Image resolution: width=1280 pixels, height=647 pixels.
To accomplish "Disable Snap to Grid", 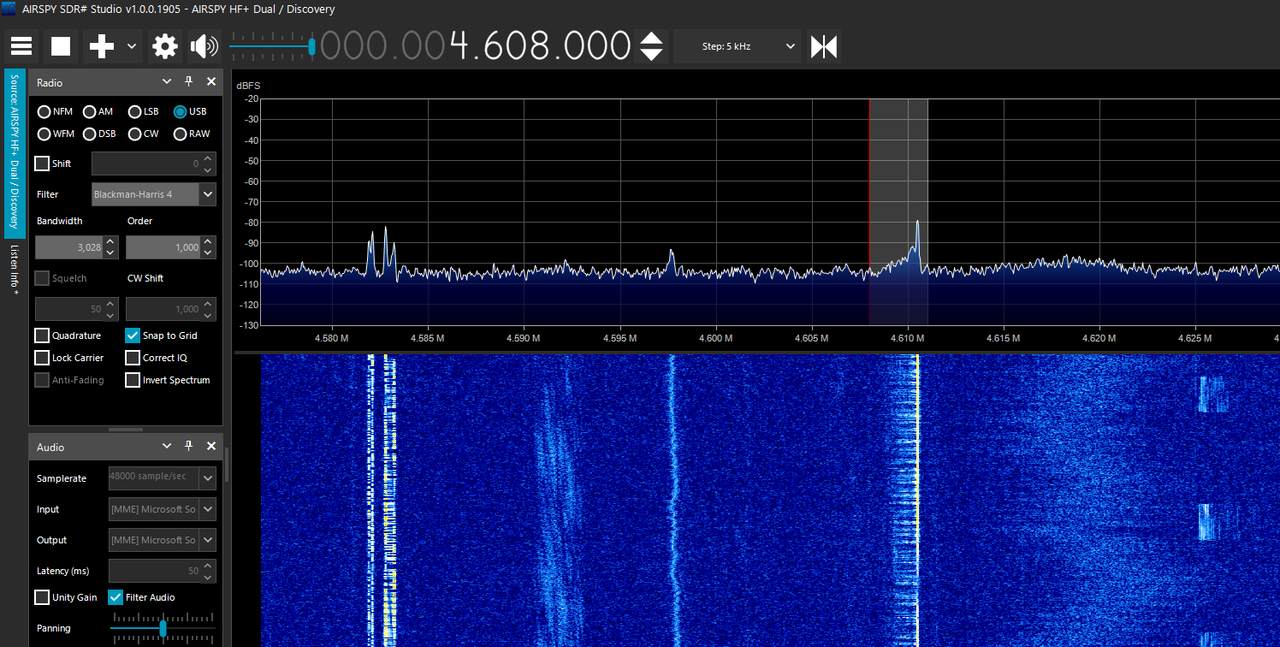I will pyautogui.click(x=133, y=336).
